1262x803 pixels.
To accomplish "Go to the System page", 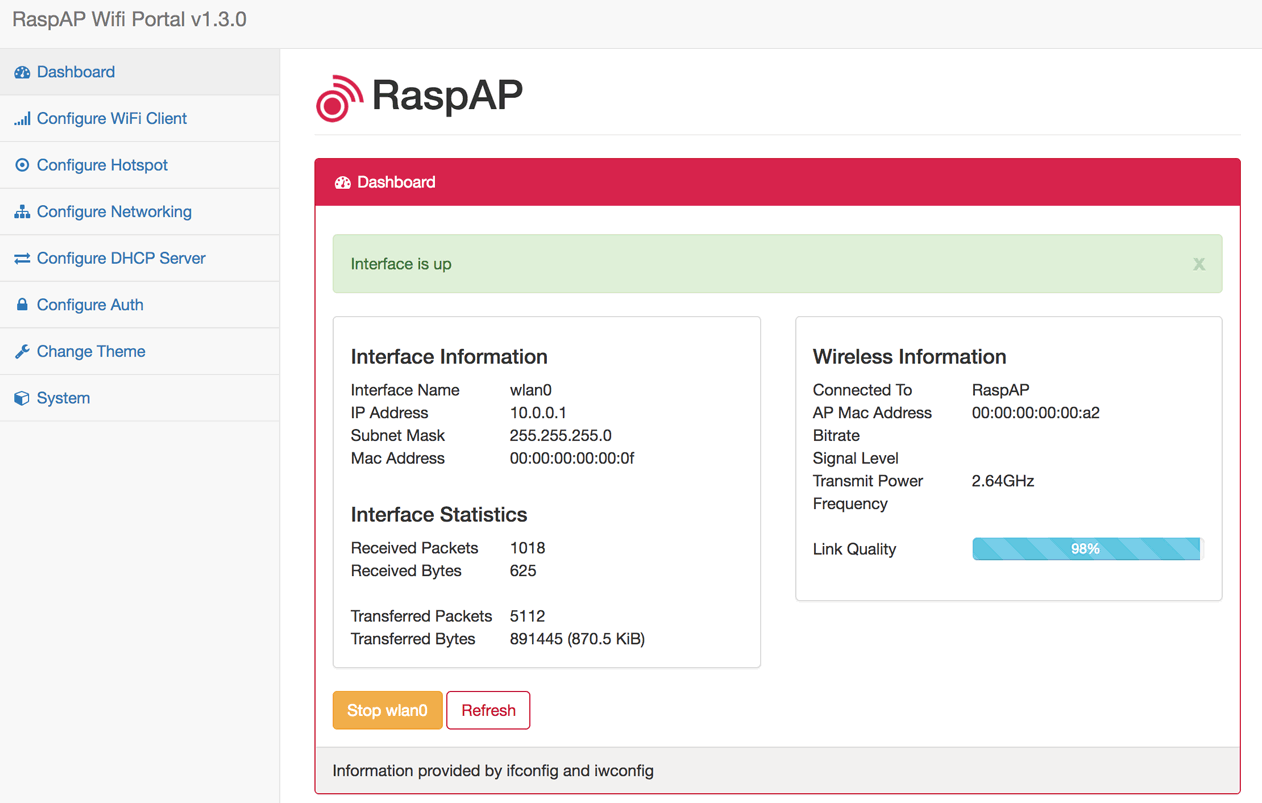I will [x=64, y=397].
